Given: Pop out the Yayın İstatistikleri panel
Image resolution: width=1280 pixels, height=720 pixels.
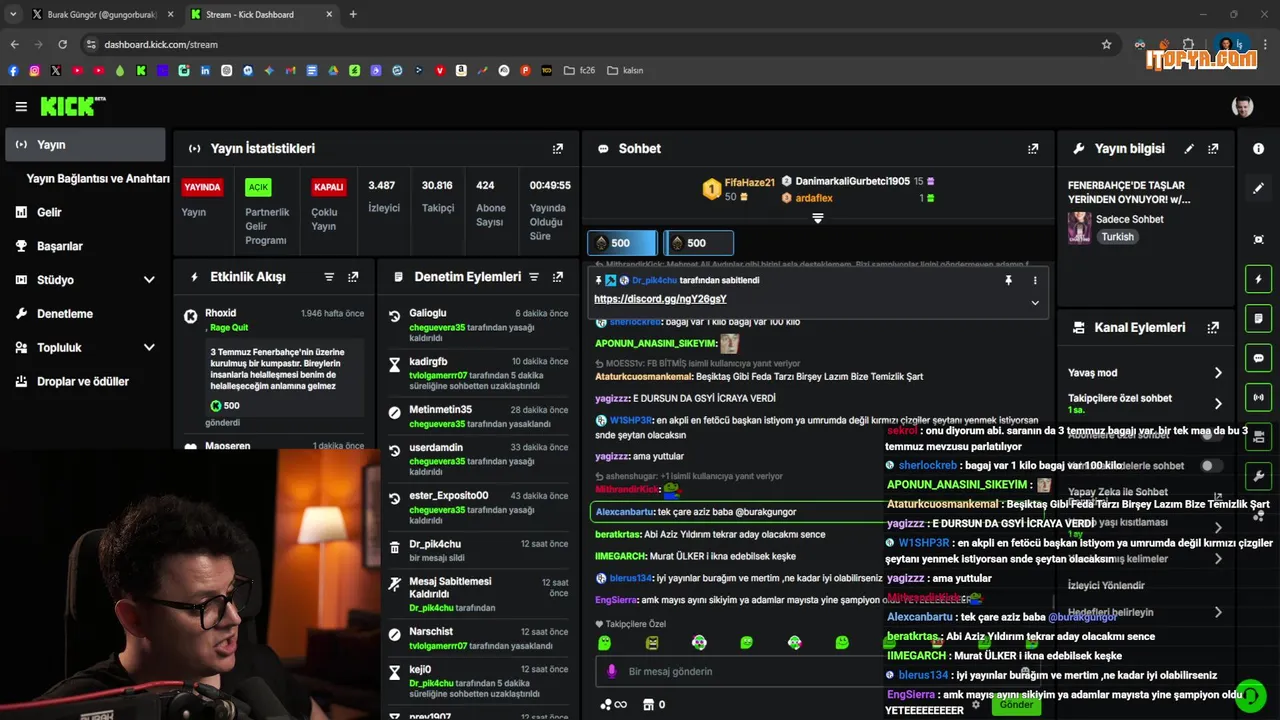Looking at the screenshot, I should coord(558,149).
